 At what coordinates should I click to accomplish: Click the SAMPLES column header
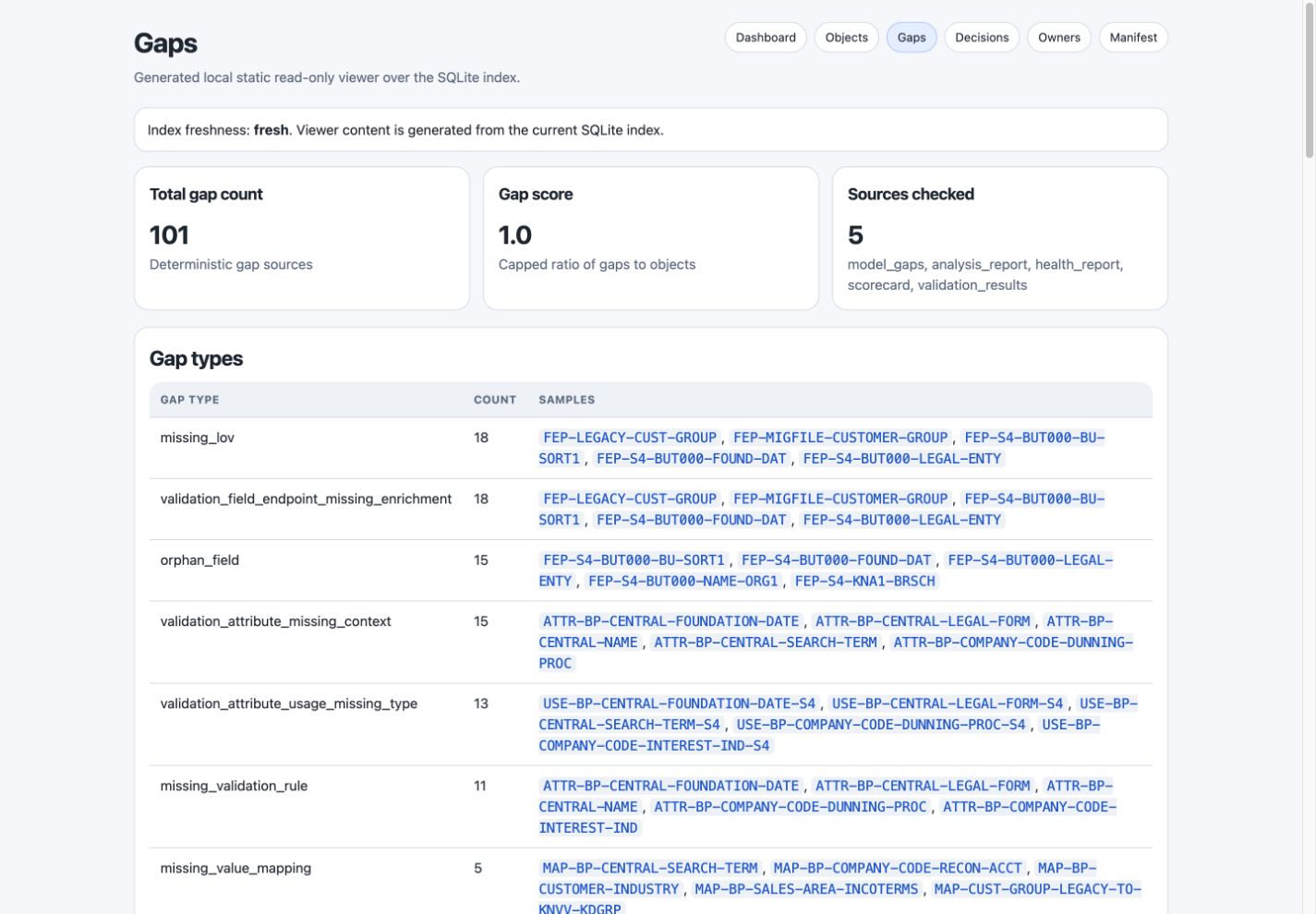click(567, 400)
